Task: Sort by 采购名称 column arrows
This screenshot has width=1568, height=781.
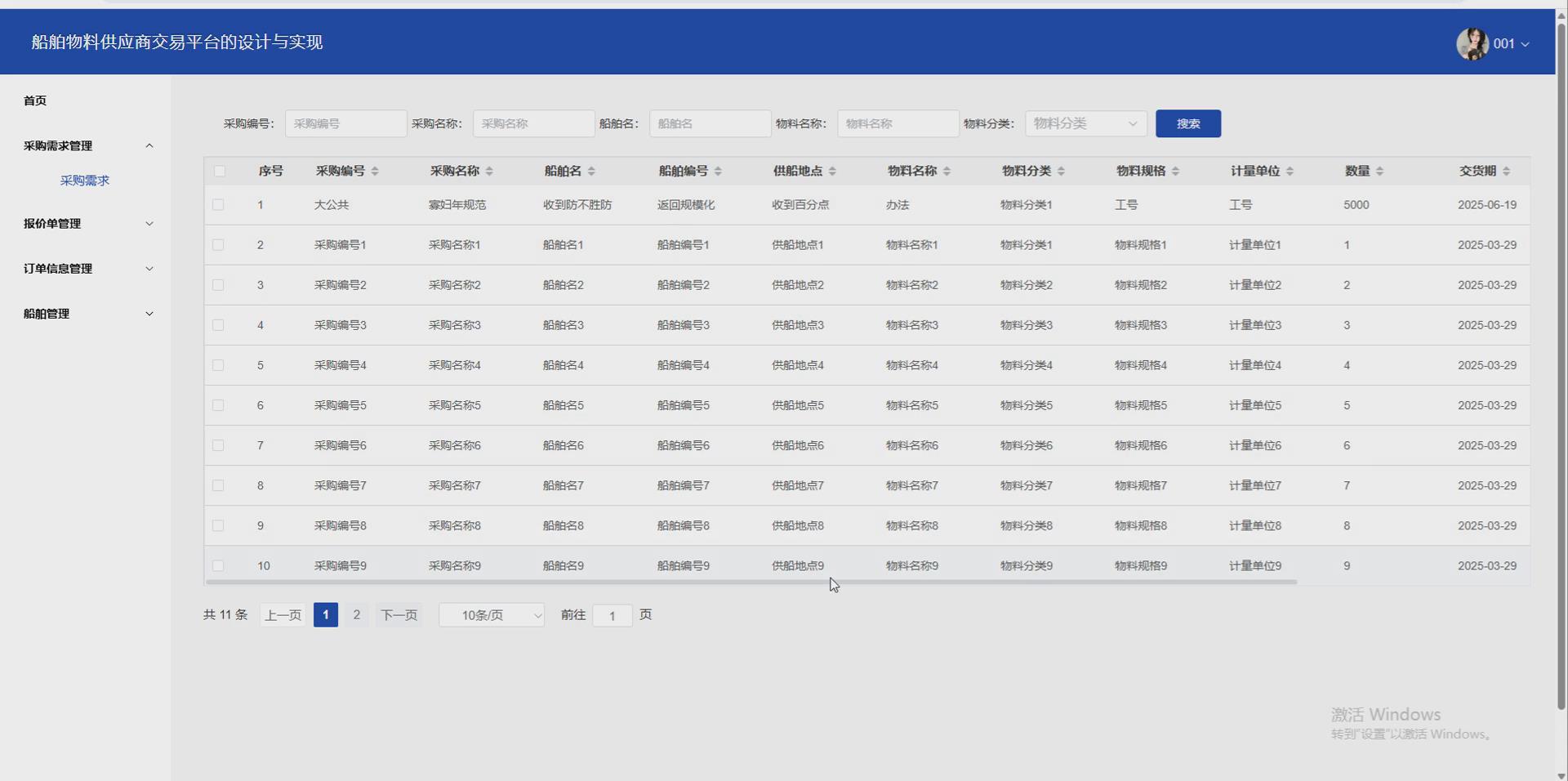Action: [489, 171]
